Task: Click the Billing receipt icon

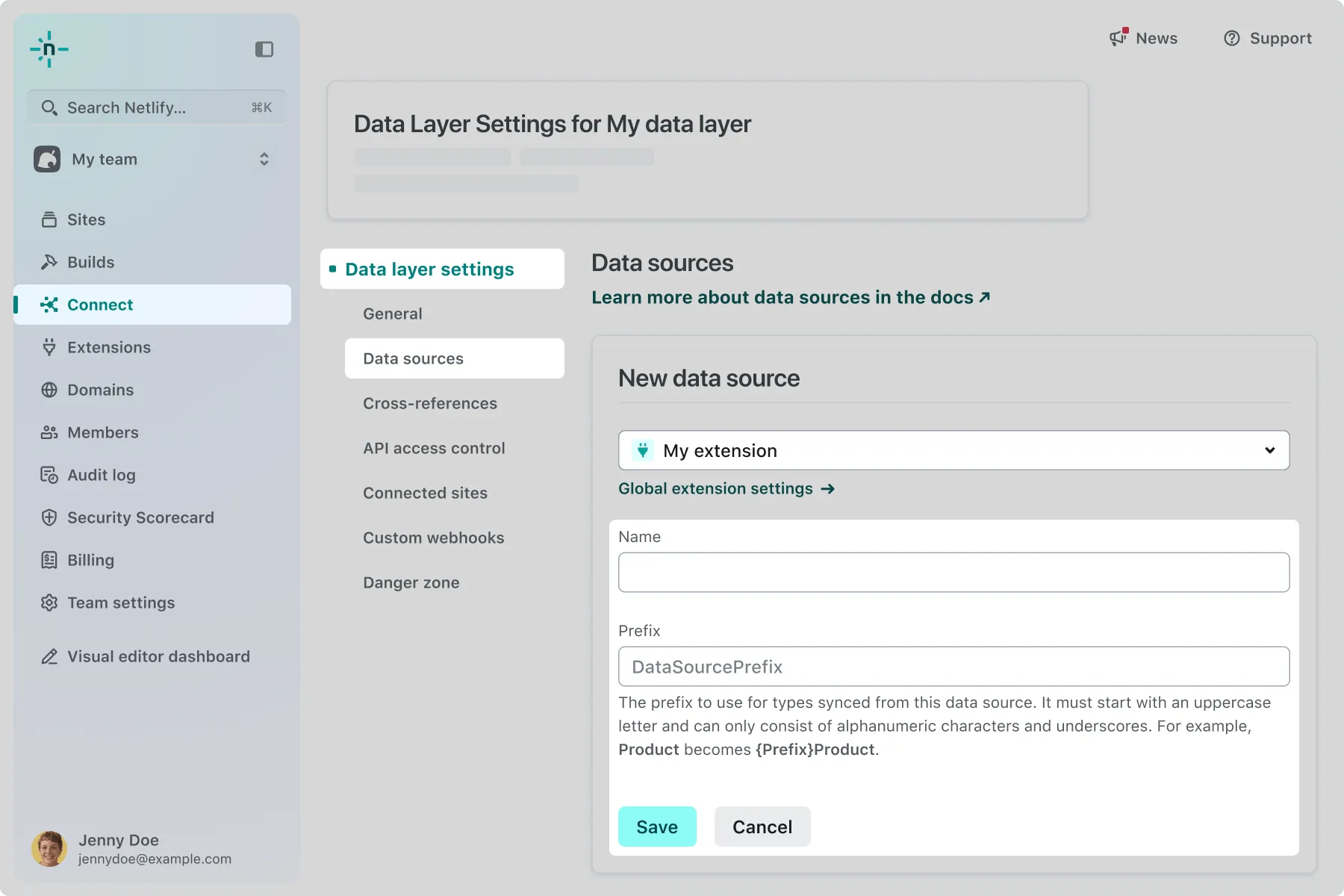Action: (49, 560)
